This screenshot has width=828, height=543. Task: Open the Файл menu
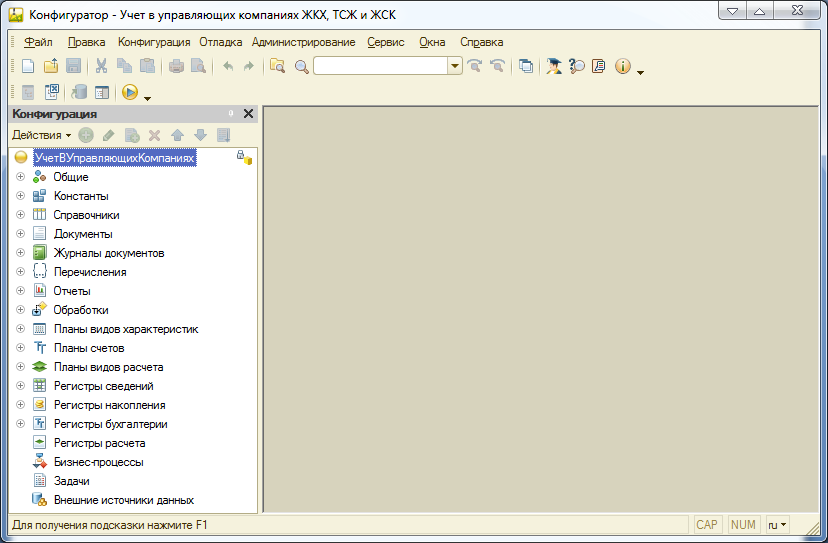click(x=38, y=42)
